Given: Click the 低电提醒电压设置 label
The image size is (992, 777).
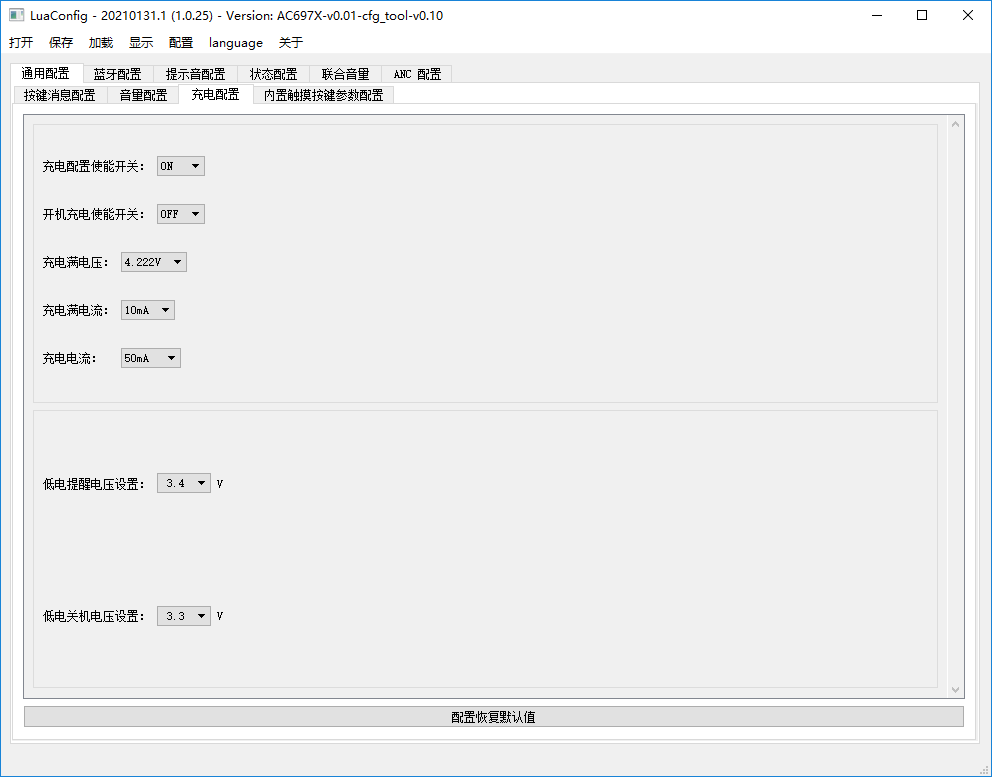Looking at the screenshot, I should [x=94, y=484].
